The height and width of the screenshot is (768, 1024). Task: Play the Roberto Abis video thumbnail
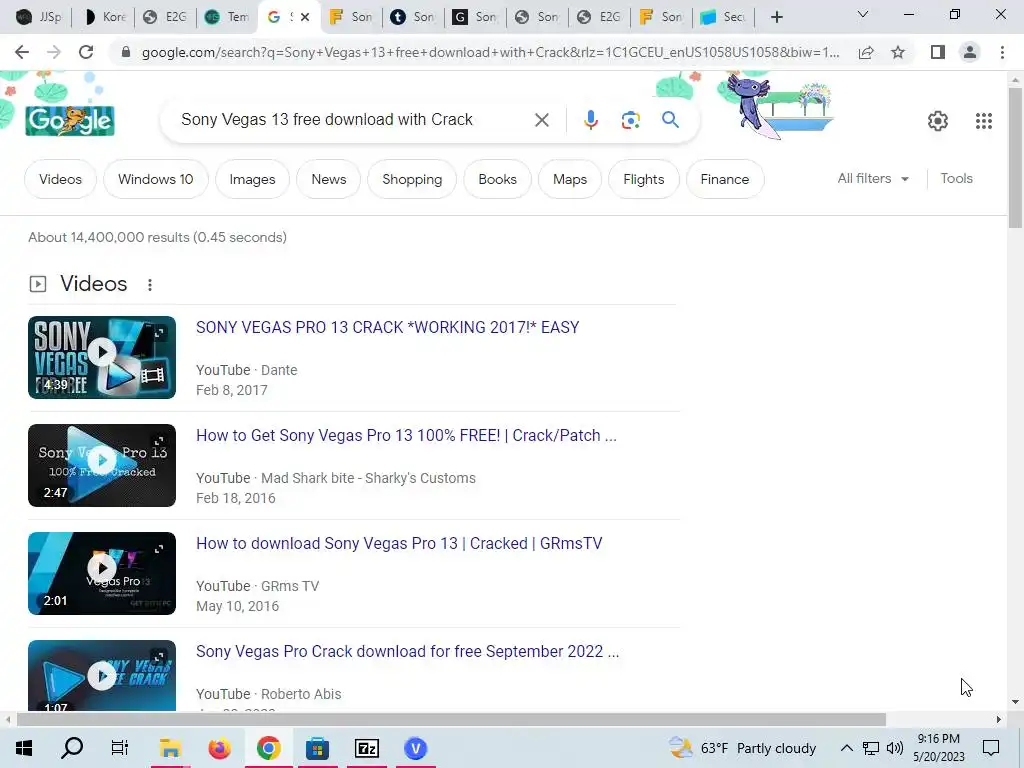(x=102, y=675)
